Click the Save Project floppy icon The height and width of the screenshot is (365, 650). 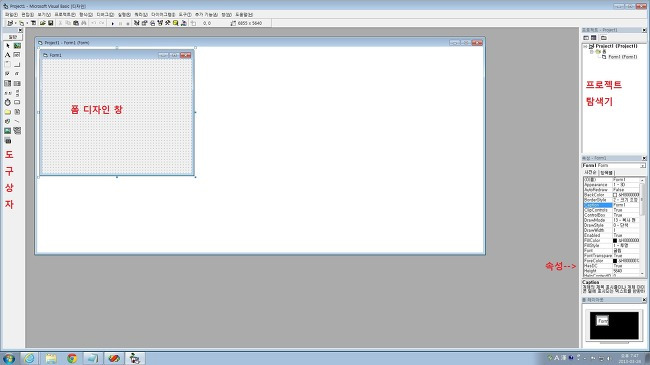[x=51, y=23]
